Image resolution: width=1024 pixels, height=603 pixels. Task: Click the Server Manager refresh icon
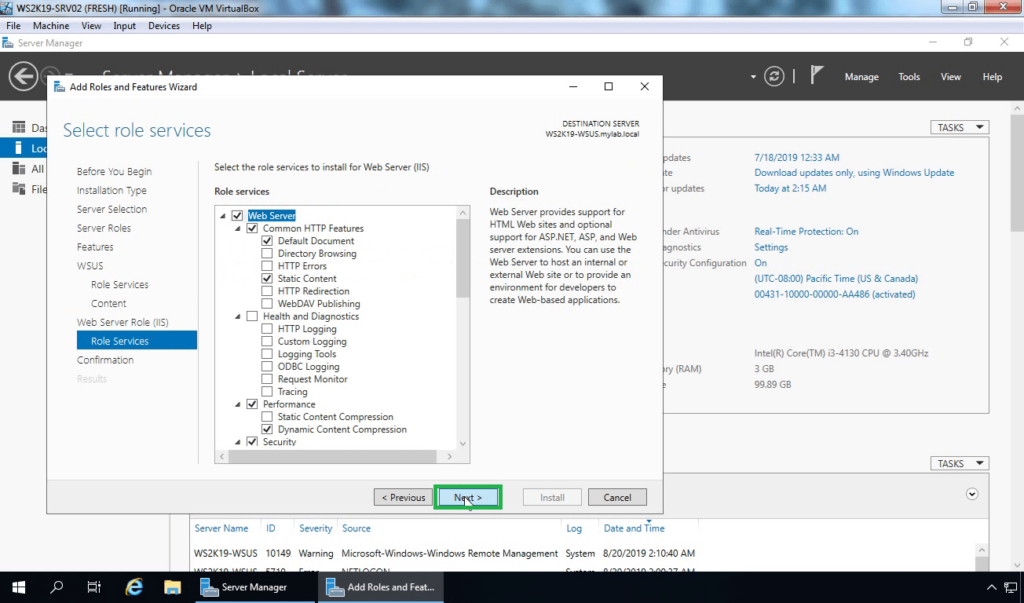coord(774,76)
